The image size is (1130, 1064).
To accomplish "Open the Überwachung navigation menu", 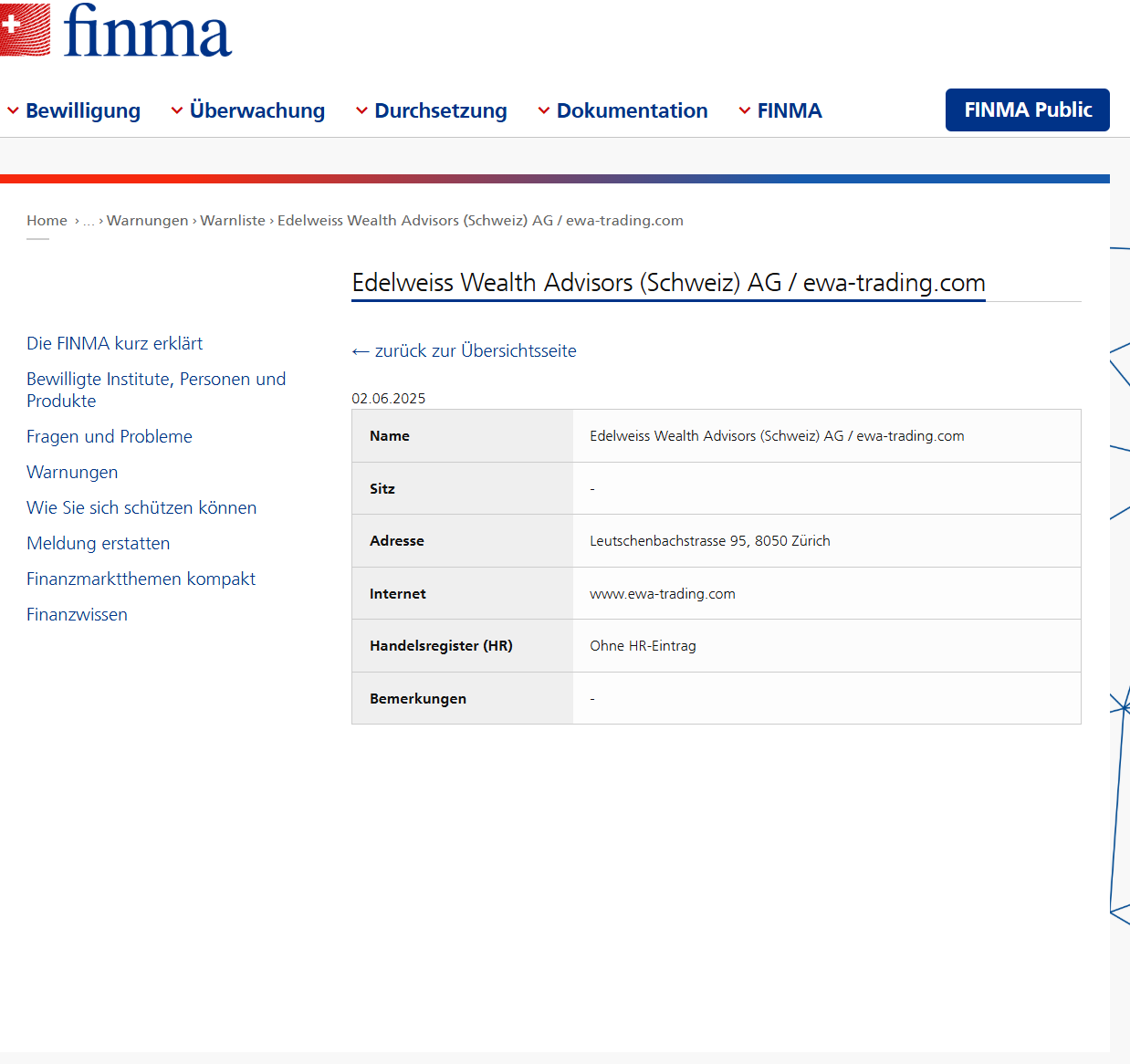I will [257, 110].
